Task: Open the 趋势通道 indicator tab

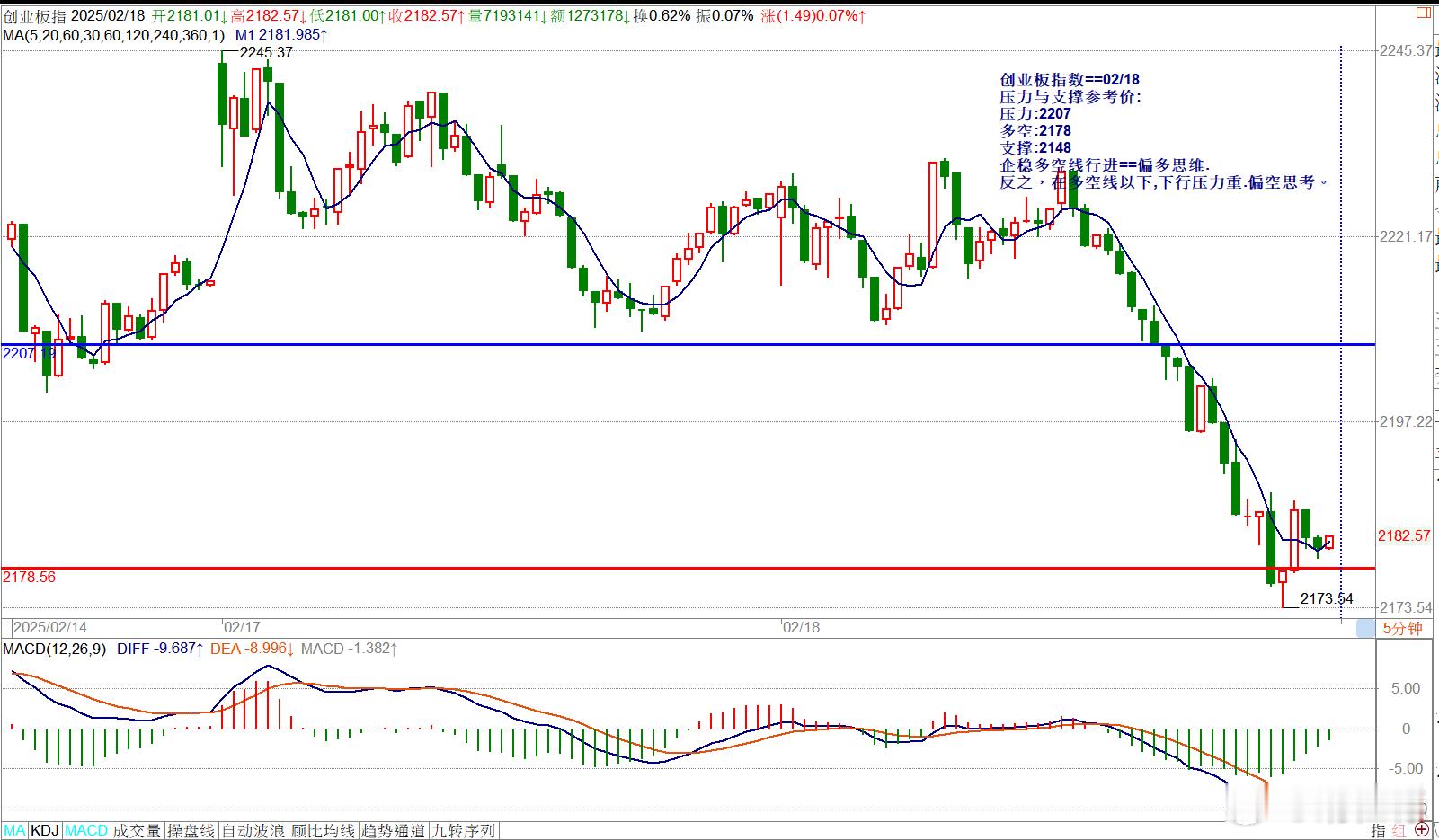Action: point(394,831)
